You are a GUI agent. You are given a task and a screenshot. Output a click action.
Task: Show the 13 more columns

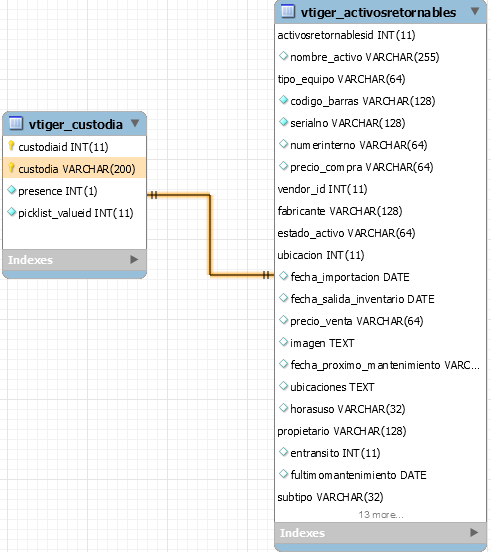[x=381, y=515]
